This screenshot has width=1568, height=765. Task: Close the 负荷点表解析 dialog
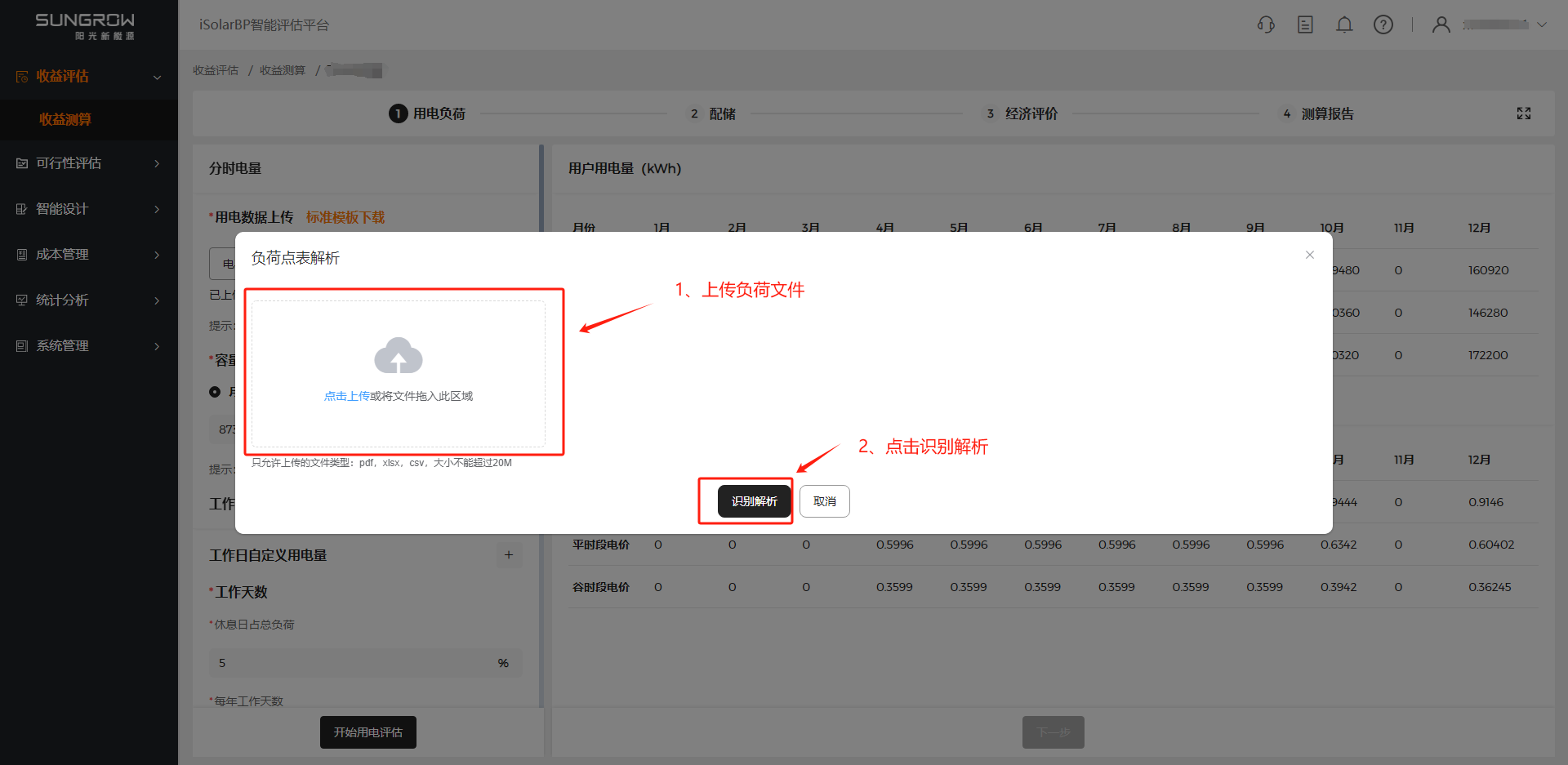[1310, 255]
